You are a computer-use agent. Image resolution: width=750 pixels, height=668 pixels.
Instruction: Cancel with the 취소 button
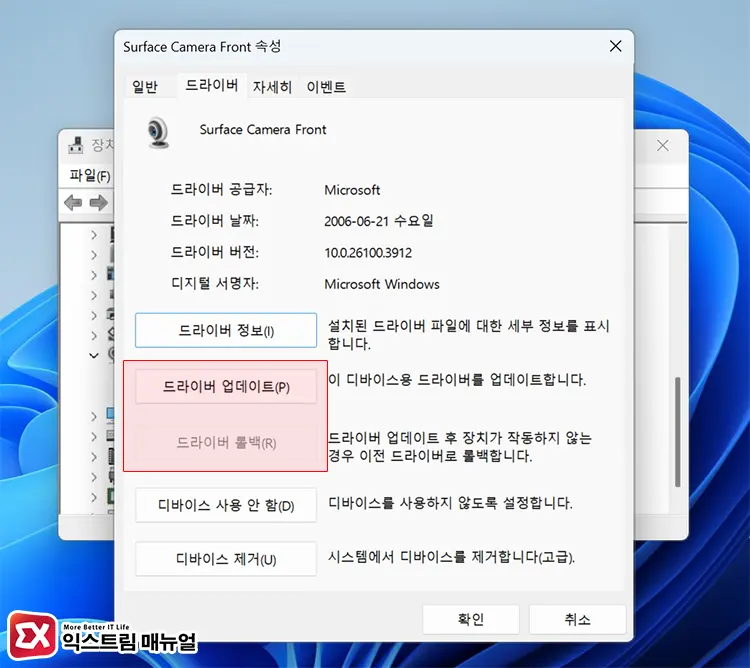(x=577, y=619)
